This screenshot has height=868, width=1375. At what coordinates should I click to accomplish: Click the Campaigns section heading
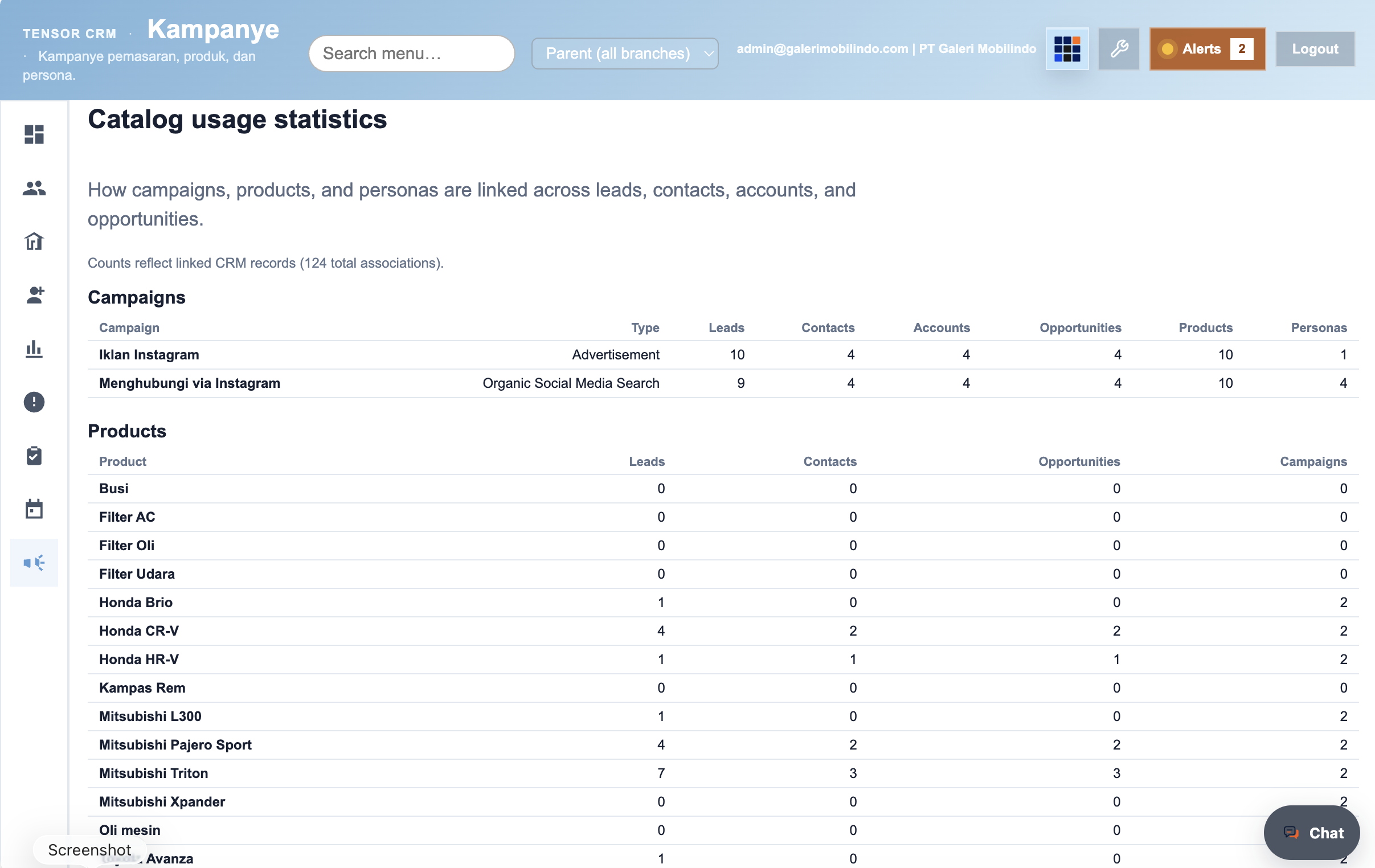pyautogui.click(x=137, y=297)
